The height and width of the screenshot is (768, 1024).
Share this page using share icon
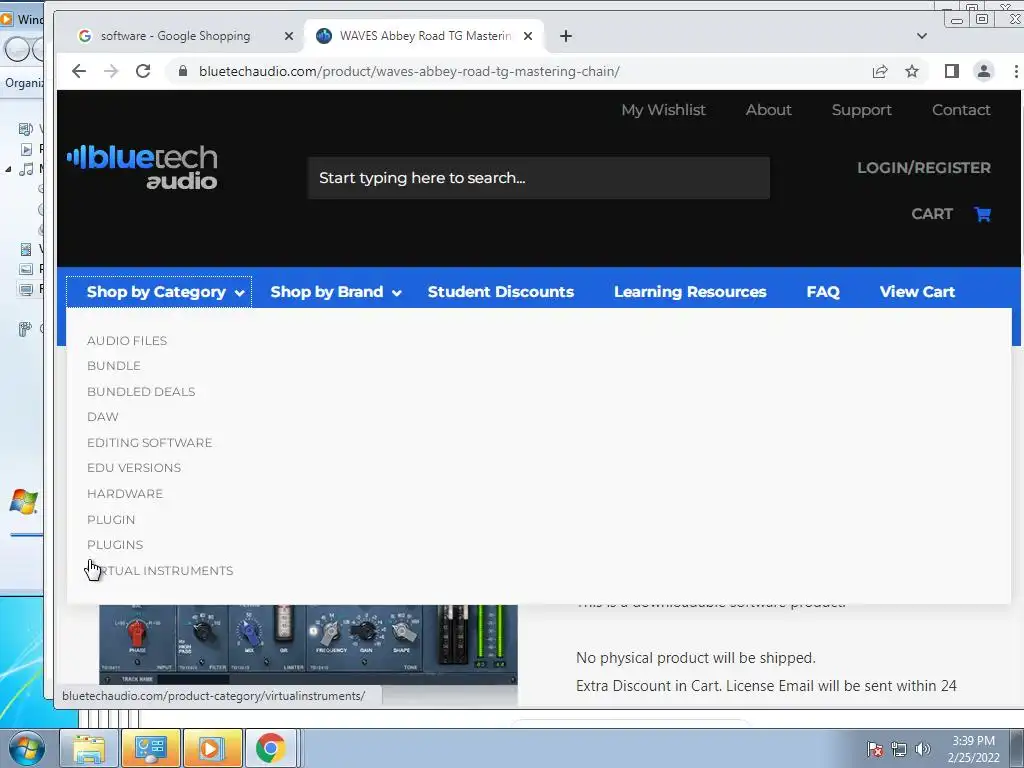point(880,71)
